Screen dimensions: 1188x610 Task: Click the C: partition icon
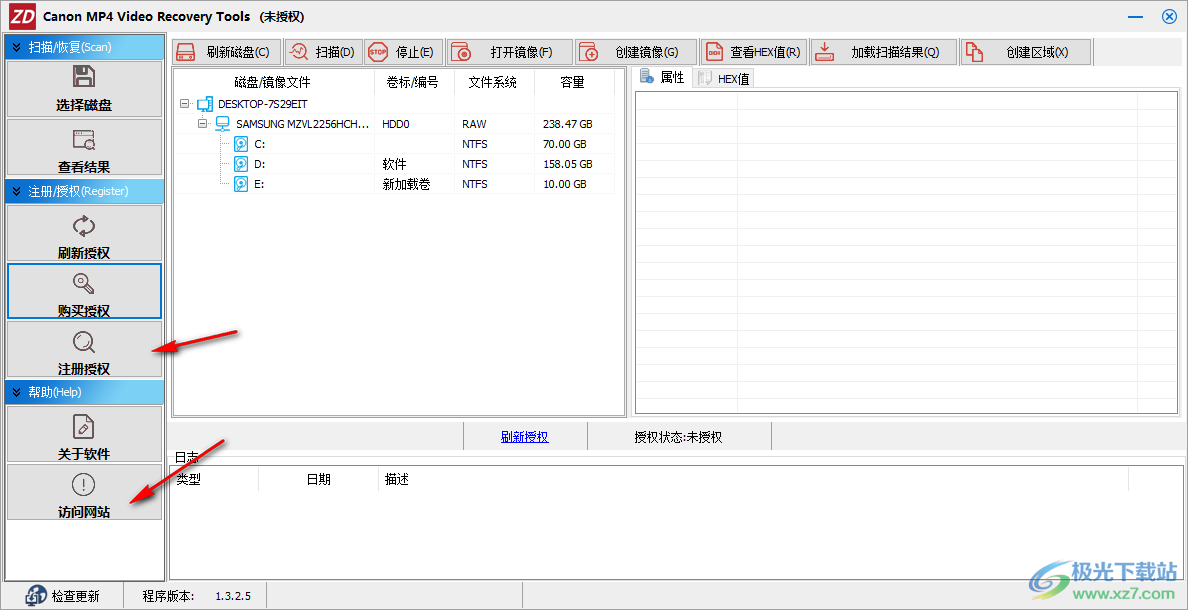(x=241, y=144)
